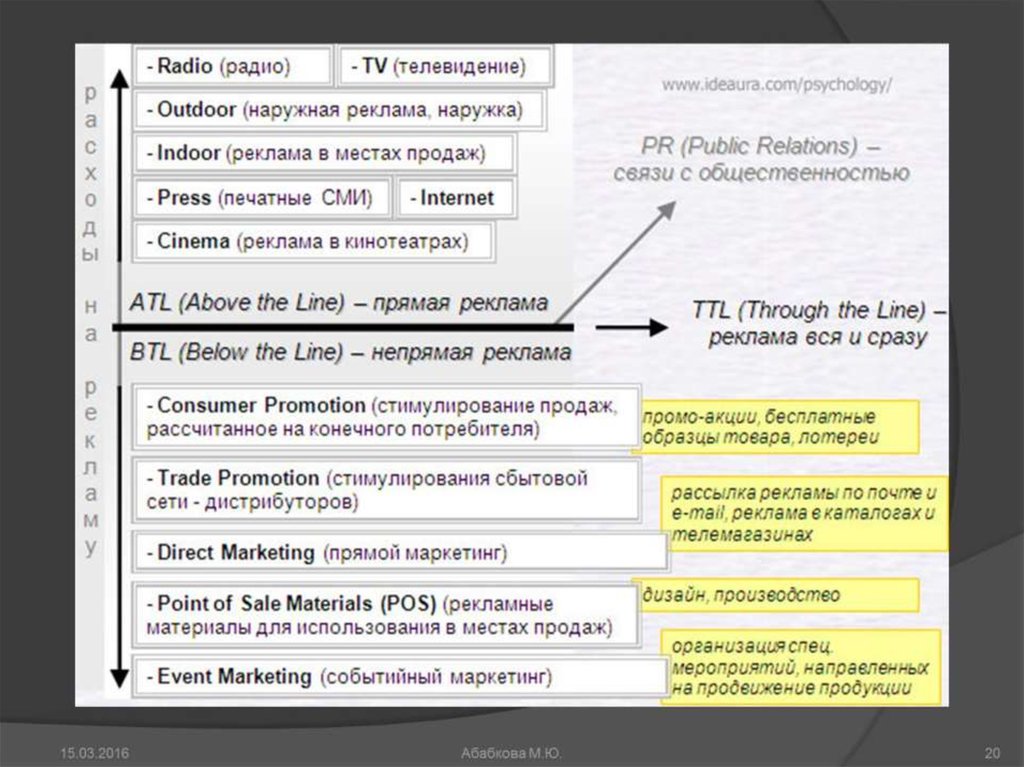Click the yellow note about промо-акции
Screen dimensions: 1024x767
(778, 427)
